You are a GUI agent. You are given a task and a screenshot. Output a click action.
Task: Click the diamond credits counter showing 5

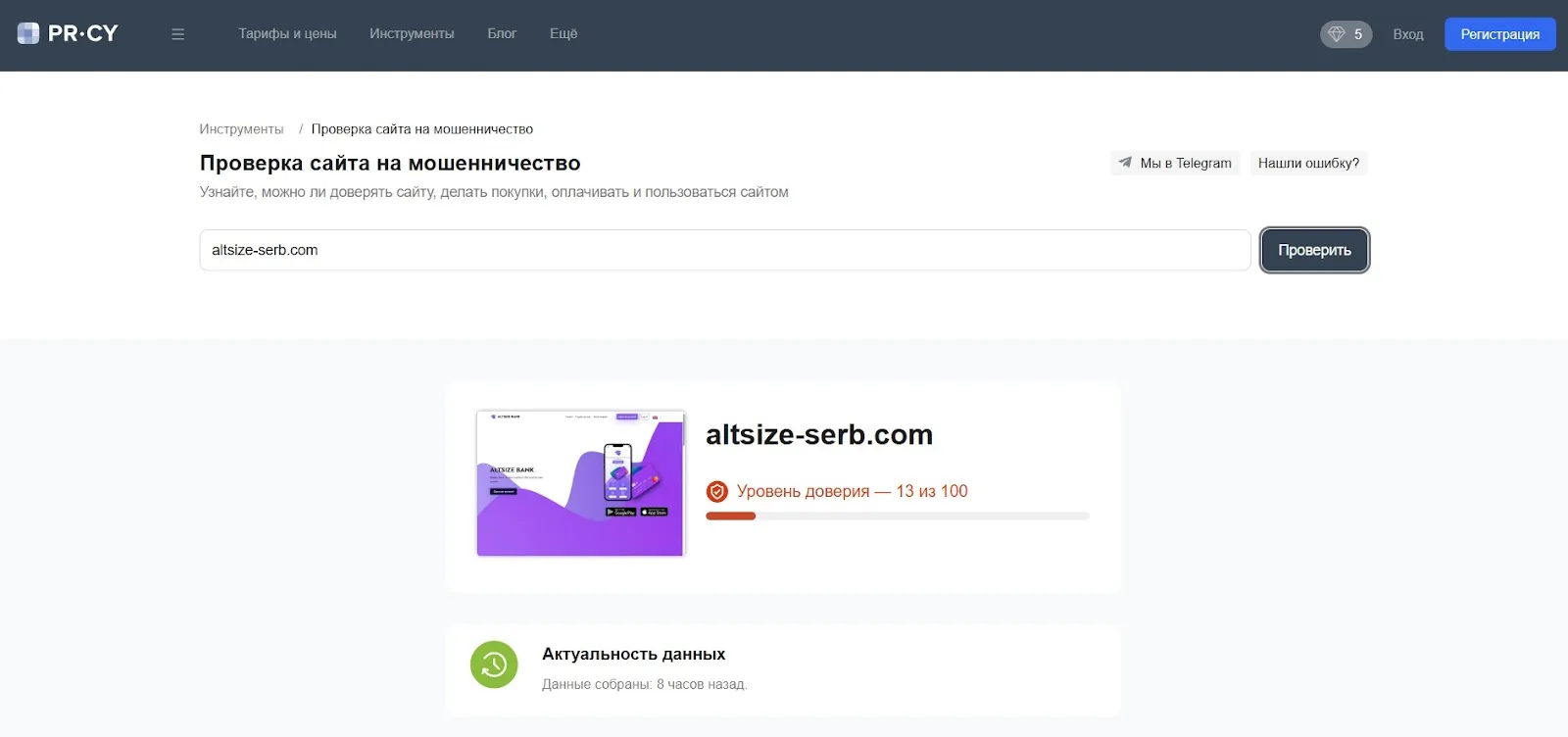click(x=1346, y=34)
